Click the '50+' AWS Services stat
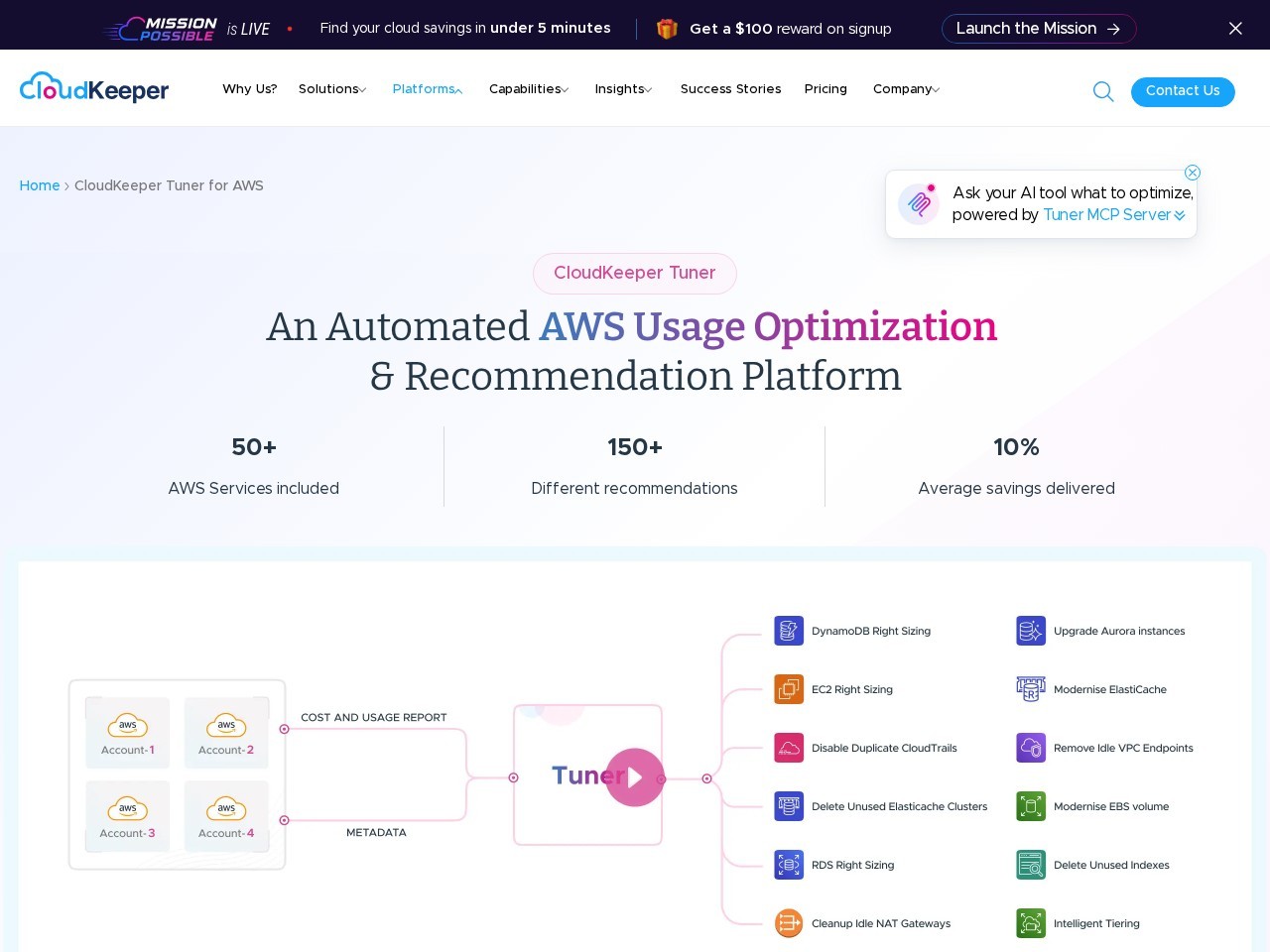The height and width of the screenshot is (952, 1270). [x=254, y=447]
